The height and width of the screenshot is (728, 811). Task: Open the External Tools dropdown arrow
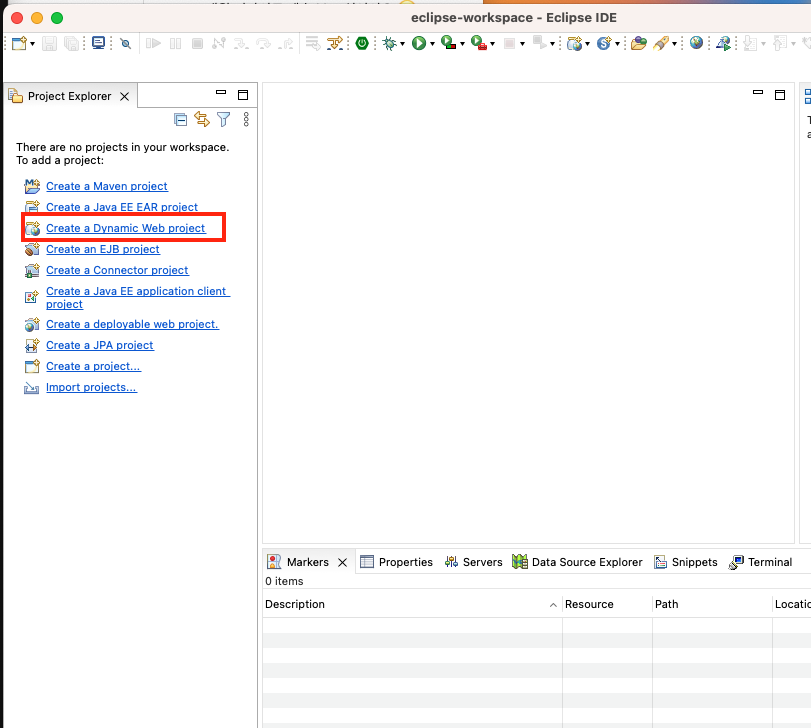point(492,44)
